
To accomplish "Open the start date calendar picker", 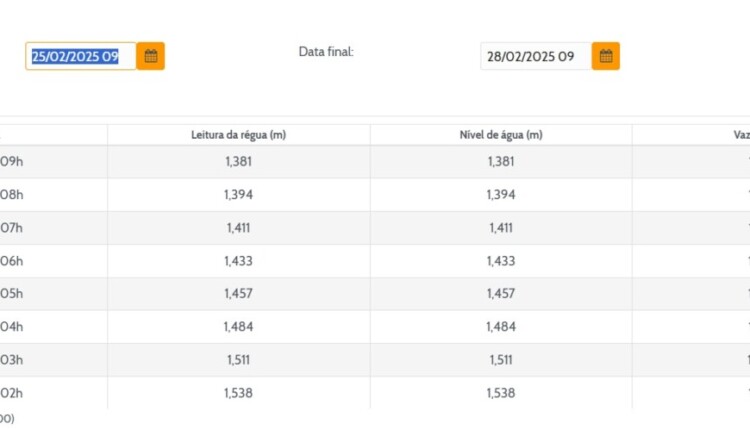I will tap(151, 56).
